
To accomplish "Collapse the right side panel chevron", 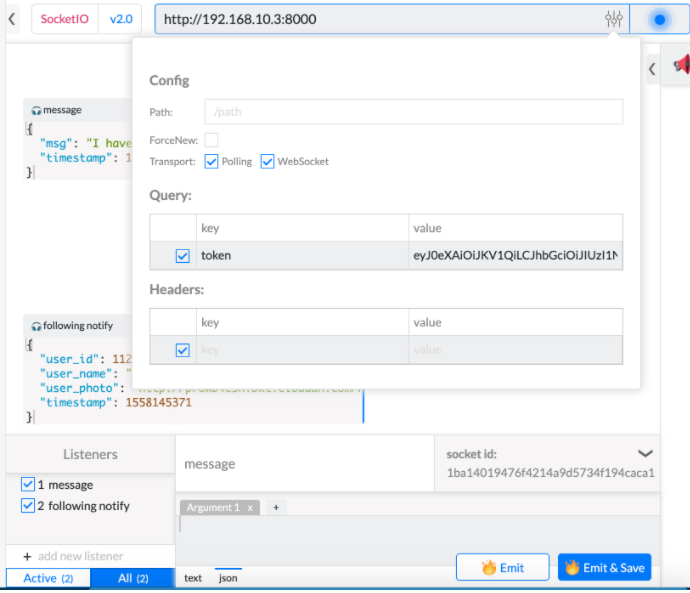I will click(652, 69).
